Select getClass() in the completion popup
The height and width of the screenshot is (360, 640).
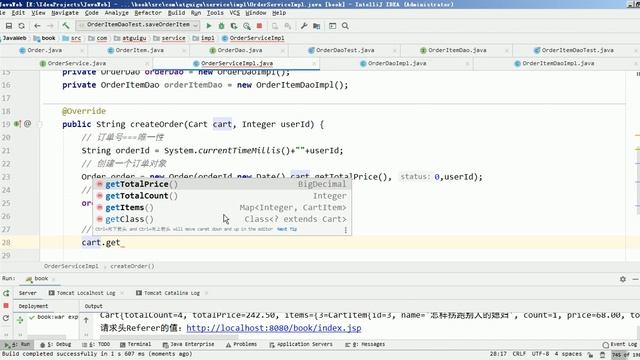(222, 219)
